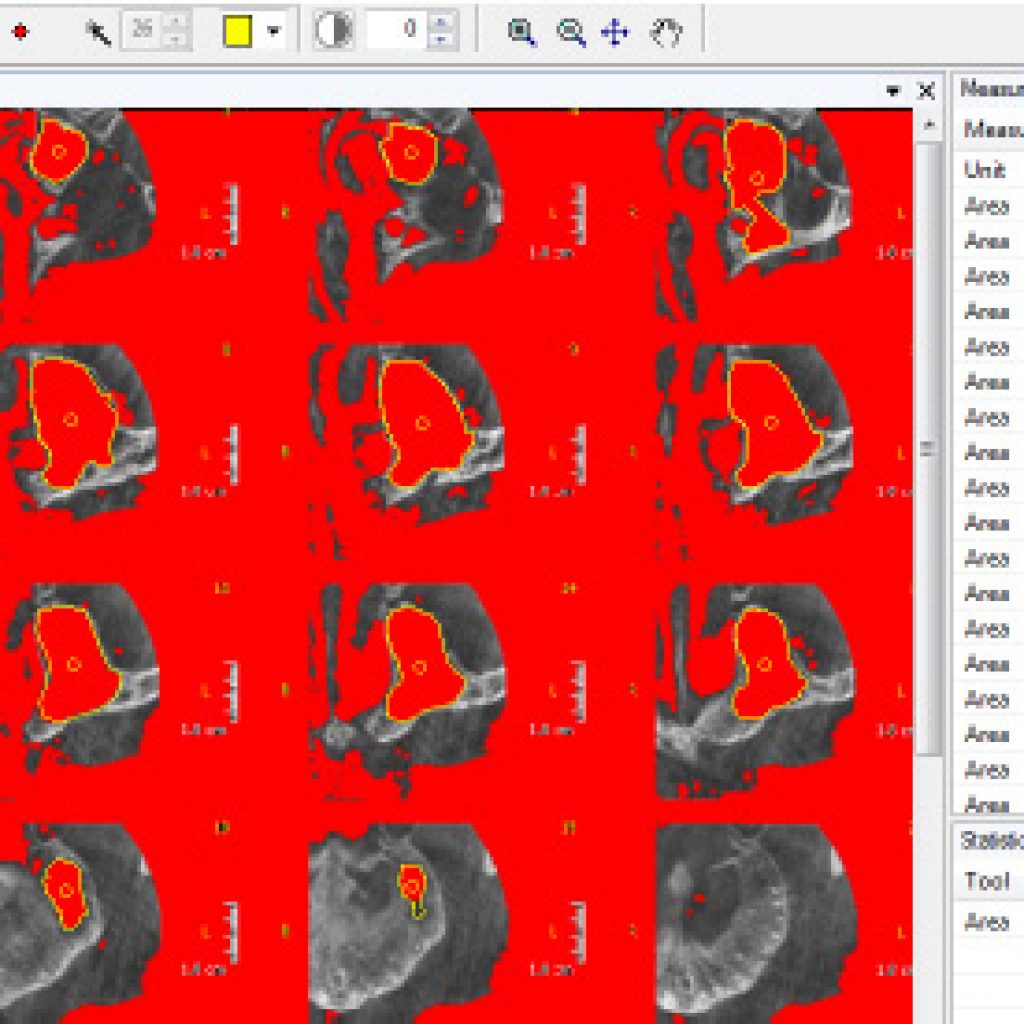Click the half-circle contrast icon
This screenshot has width=1024, height=1024.
click(334, 29)
